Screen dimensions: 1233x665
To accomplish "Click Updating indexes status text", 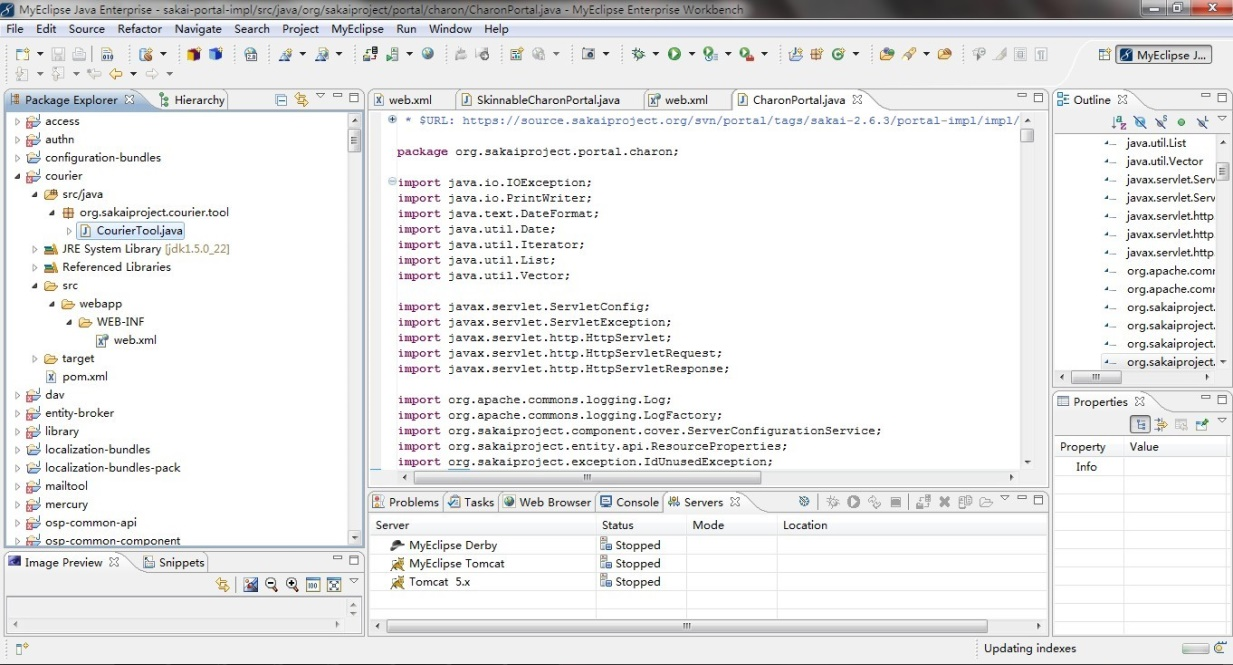I will coord(1030,648).
